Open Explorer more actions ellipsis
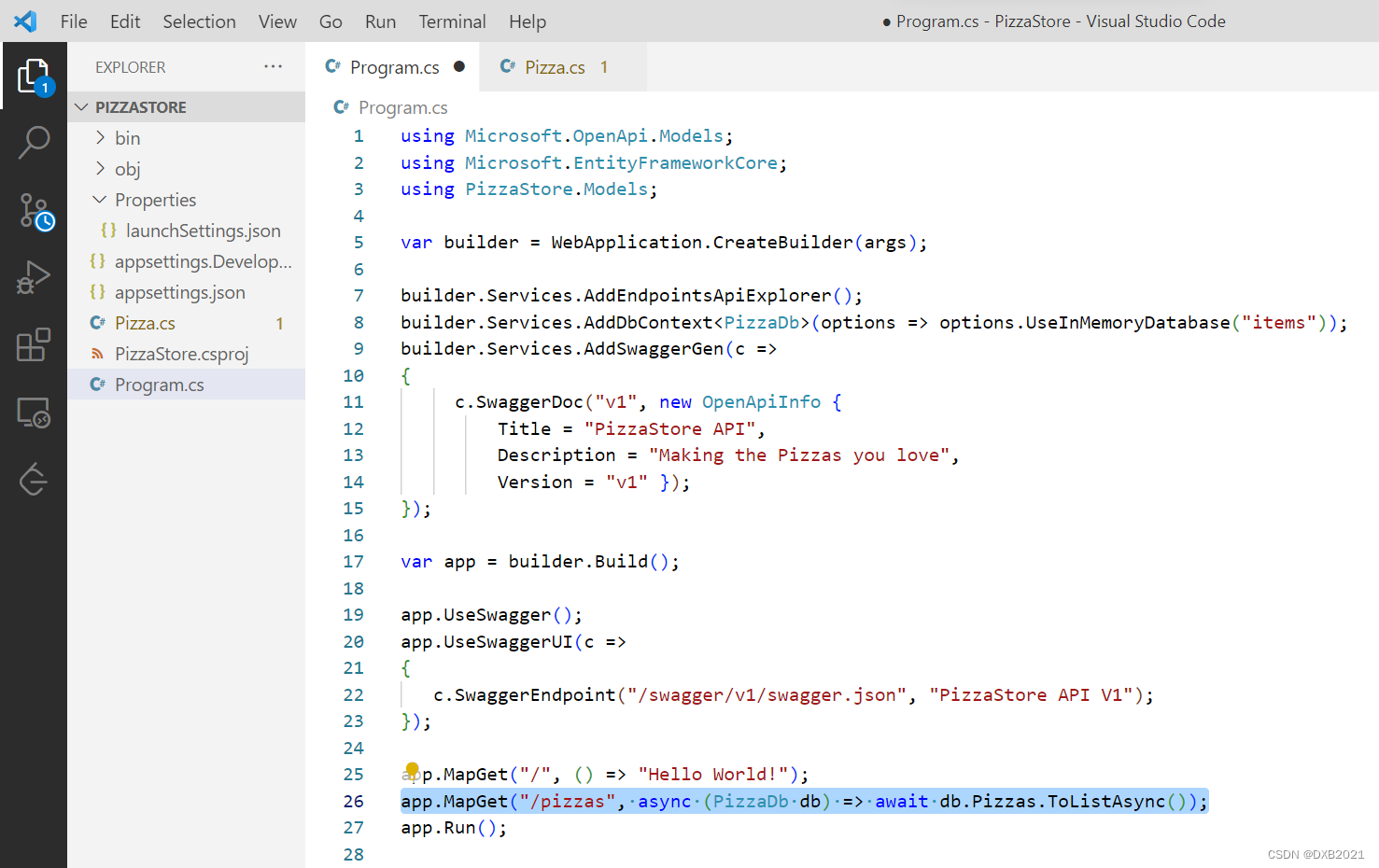Viewport: 1379px width, 868px height. (x=273, y=66)
